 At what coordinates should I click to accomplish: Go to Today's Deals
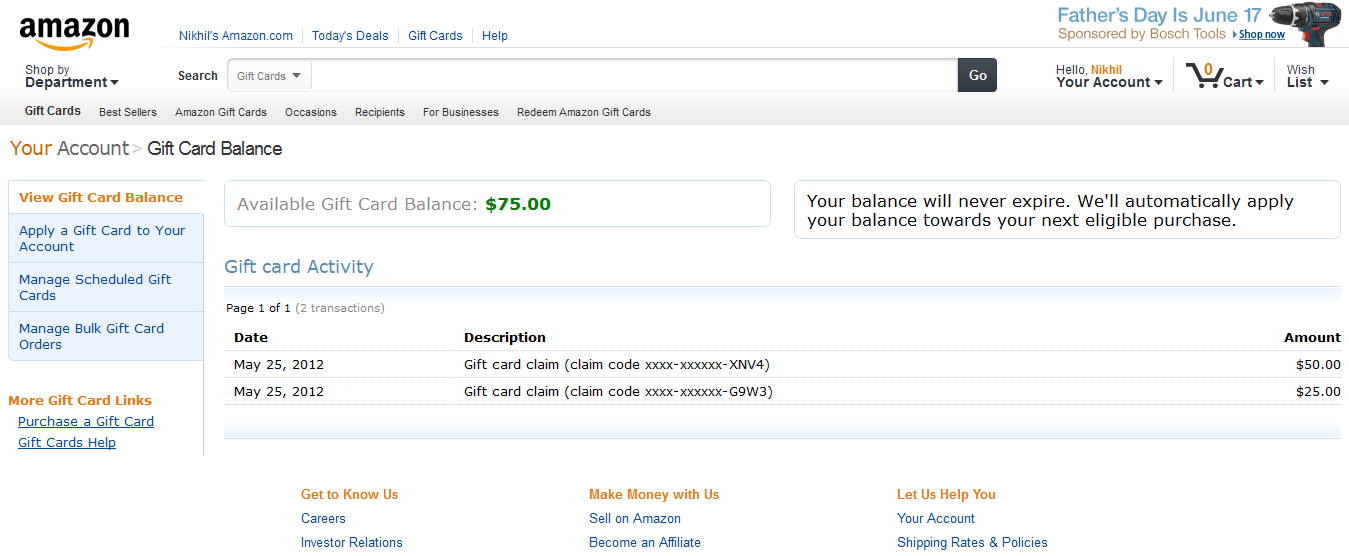click(x=350, y=35)
